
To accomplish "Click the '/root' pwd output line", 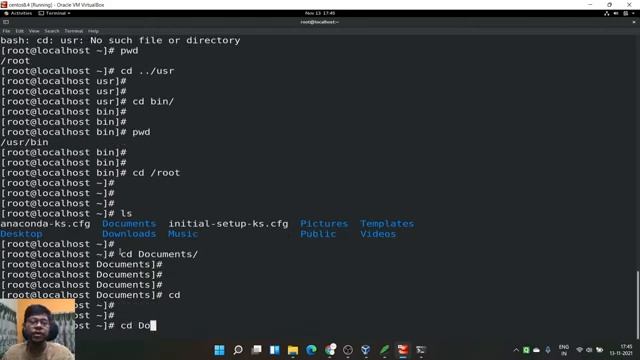I will (15, 61).
